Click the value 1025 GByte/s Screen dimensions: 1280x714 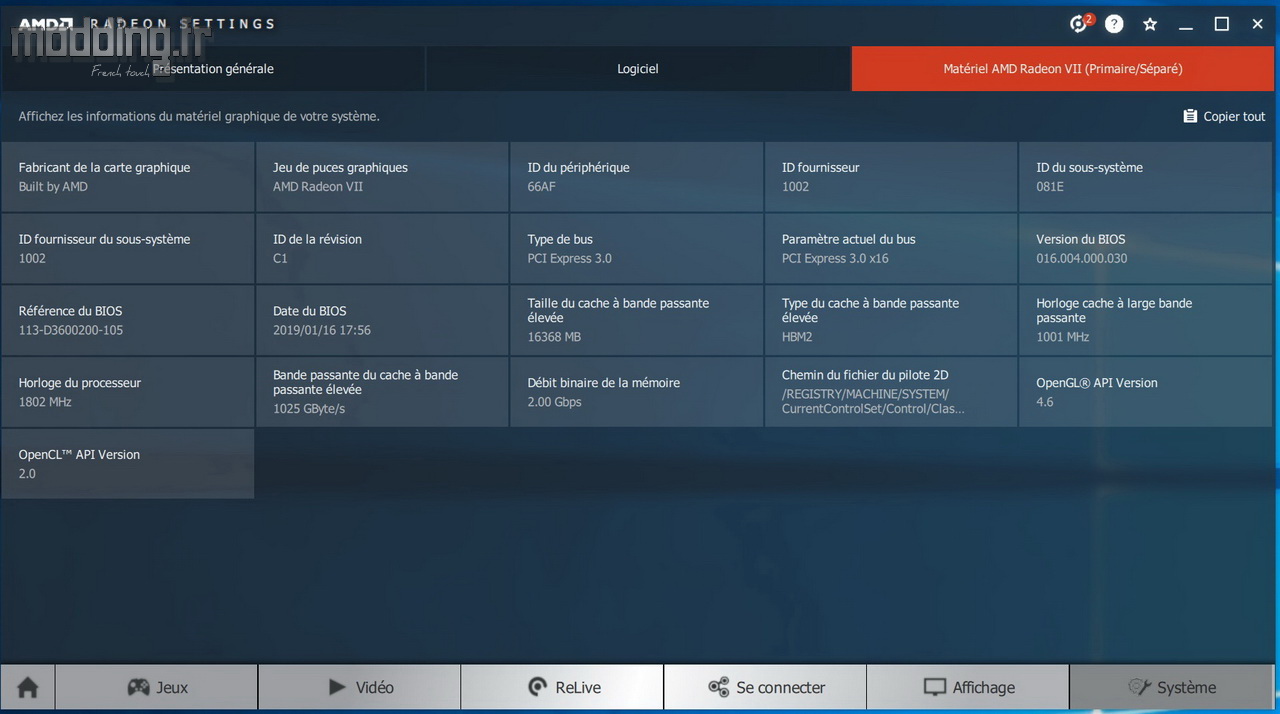pos(309,409)
